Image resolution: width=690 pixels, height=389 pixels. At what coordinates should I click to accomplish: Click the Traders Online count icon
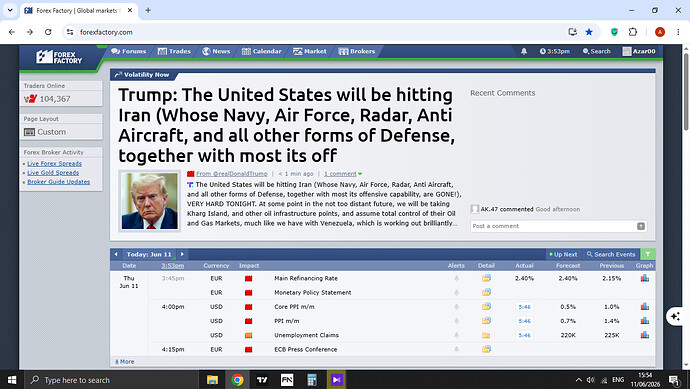[x=30, y=99]
